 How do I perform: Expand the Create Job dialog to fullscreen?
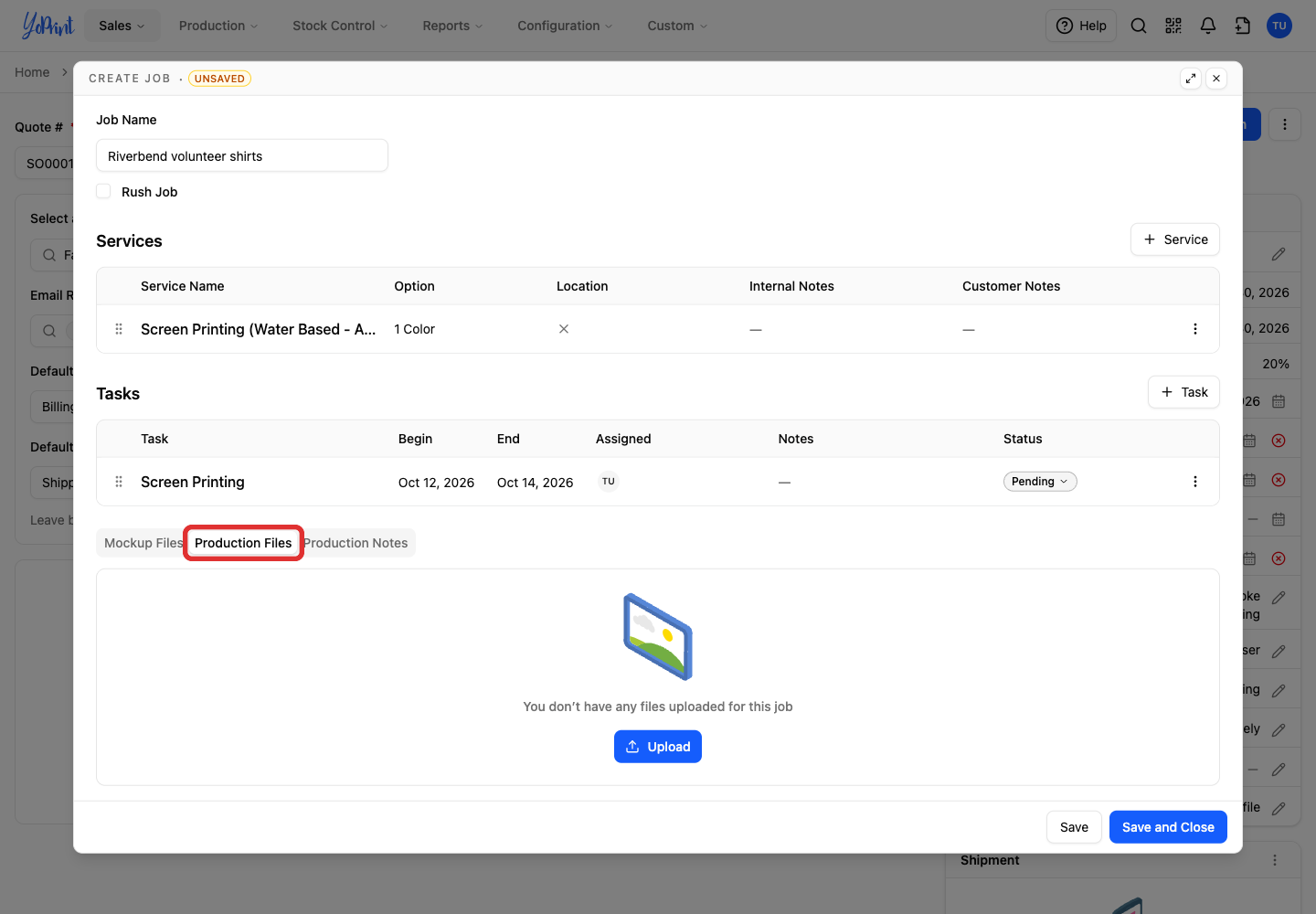pos(1191,79)
